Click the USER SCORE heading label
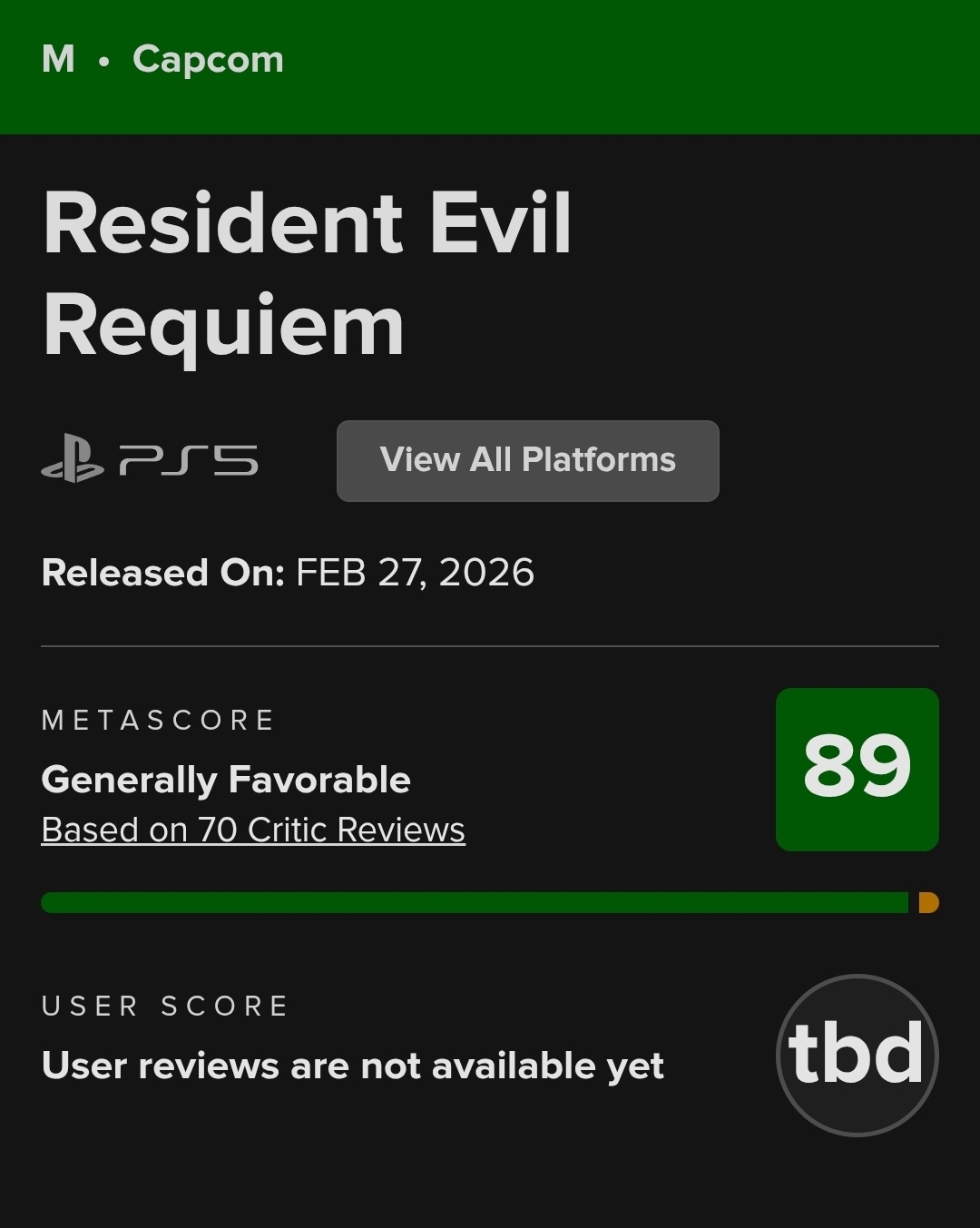This screenshot has height=1228, width=980. tap(165, 1007)
